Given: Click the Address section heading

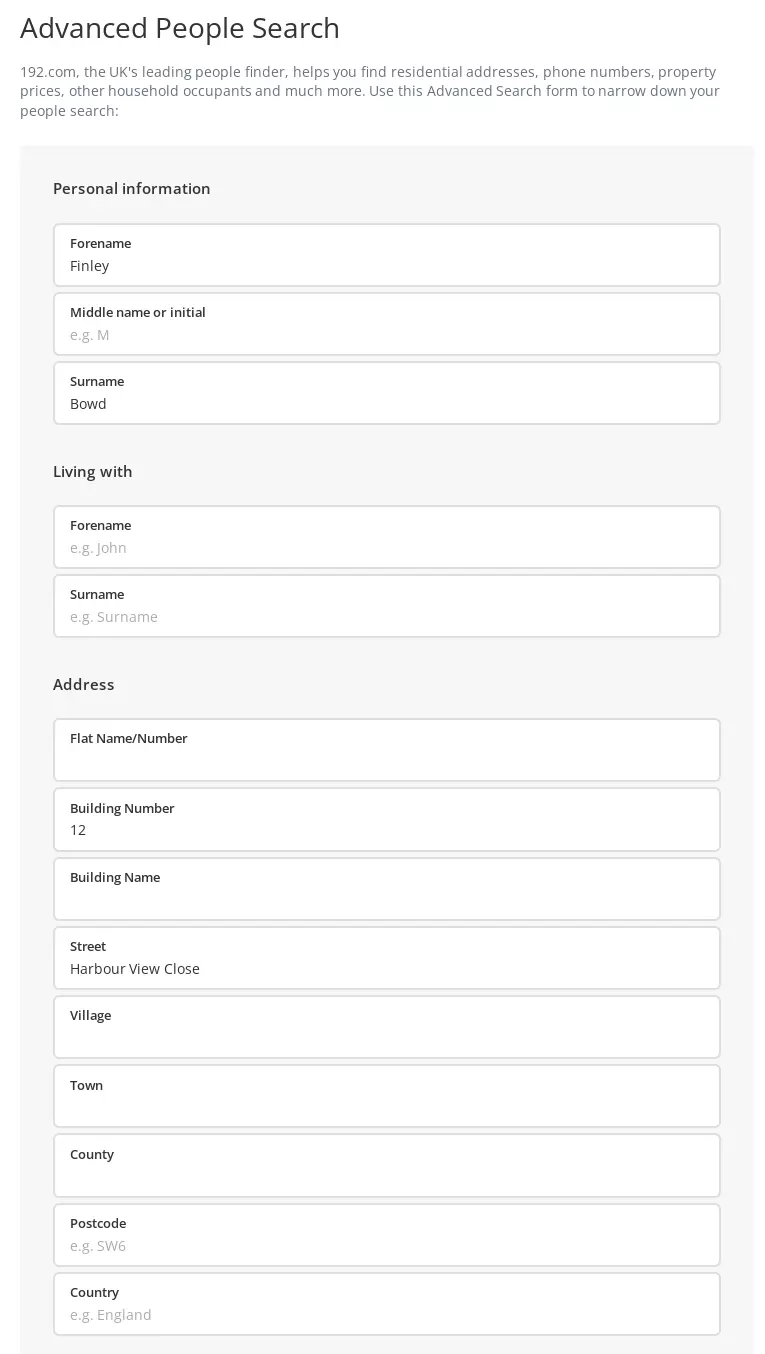Looking at the screenshot, I should coord(84,684).
